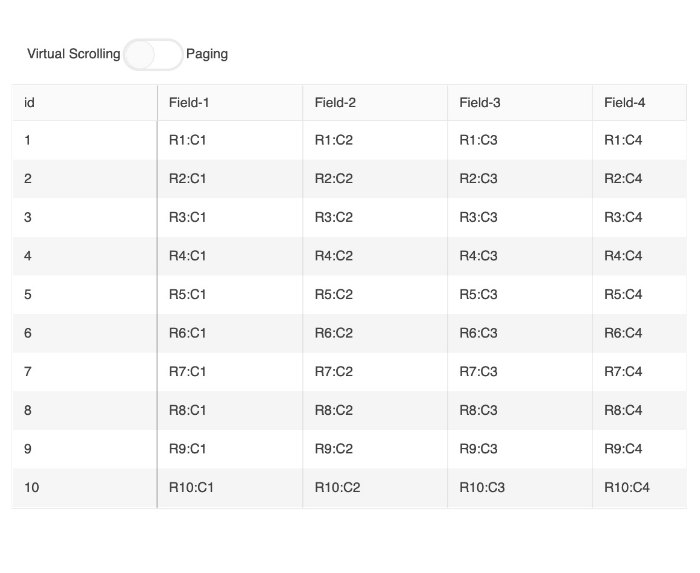Toggle the Virtual Scrolling / Paging switch
700x573 pixels.
point(153,54)
